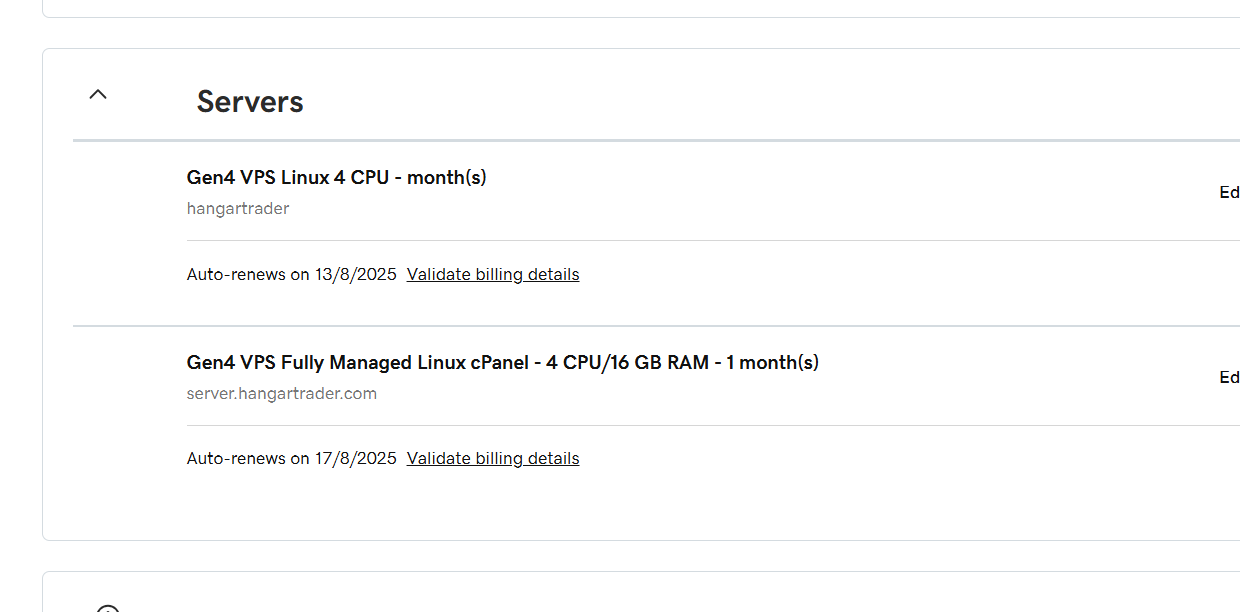Validate billing details for the 13/8/2025 renewal
Viewport: 1240px width, 612px height.
493,274
